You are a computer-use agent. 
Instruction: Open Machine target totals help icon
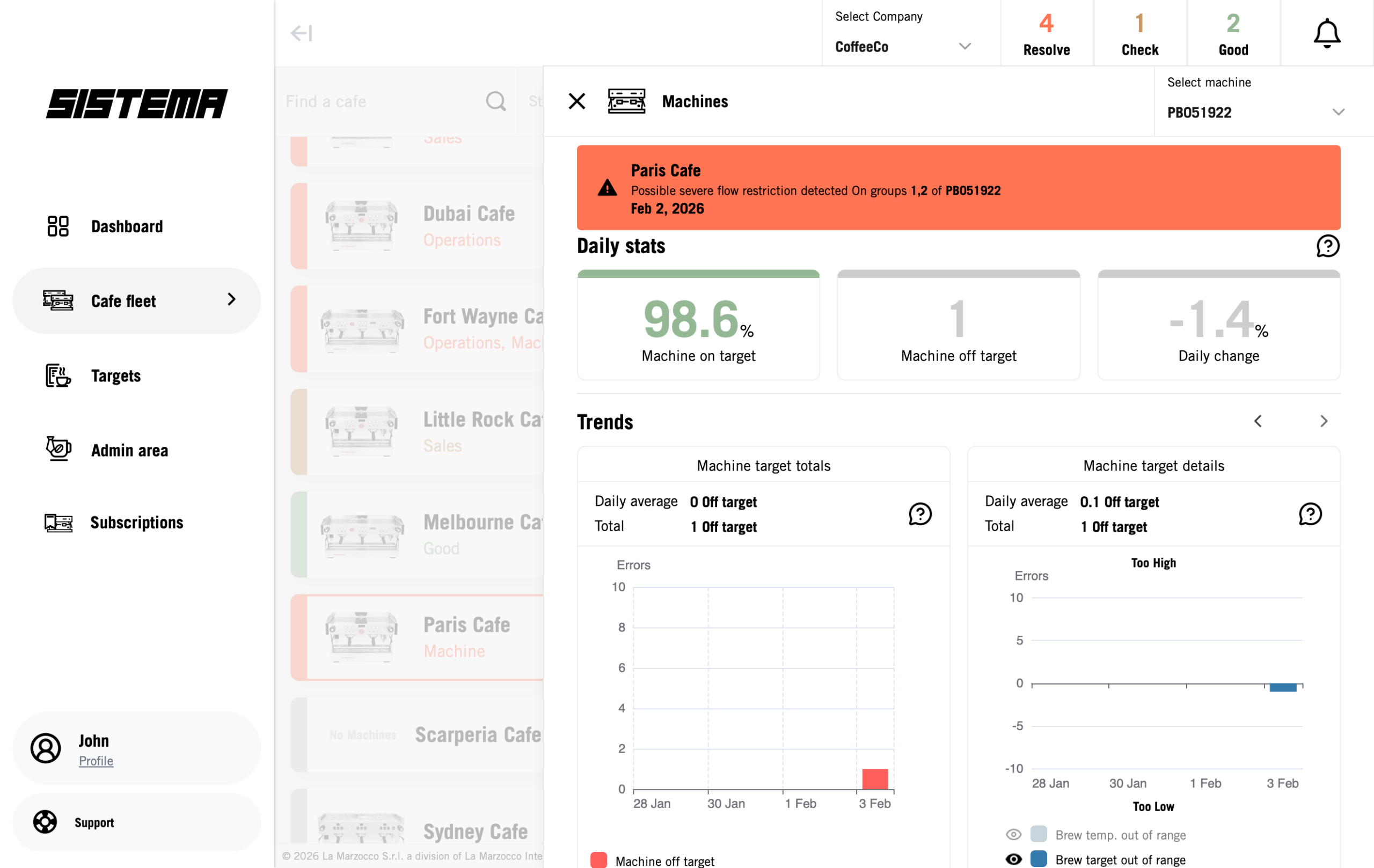(920, 514)
